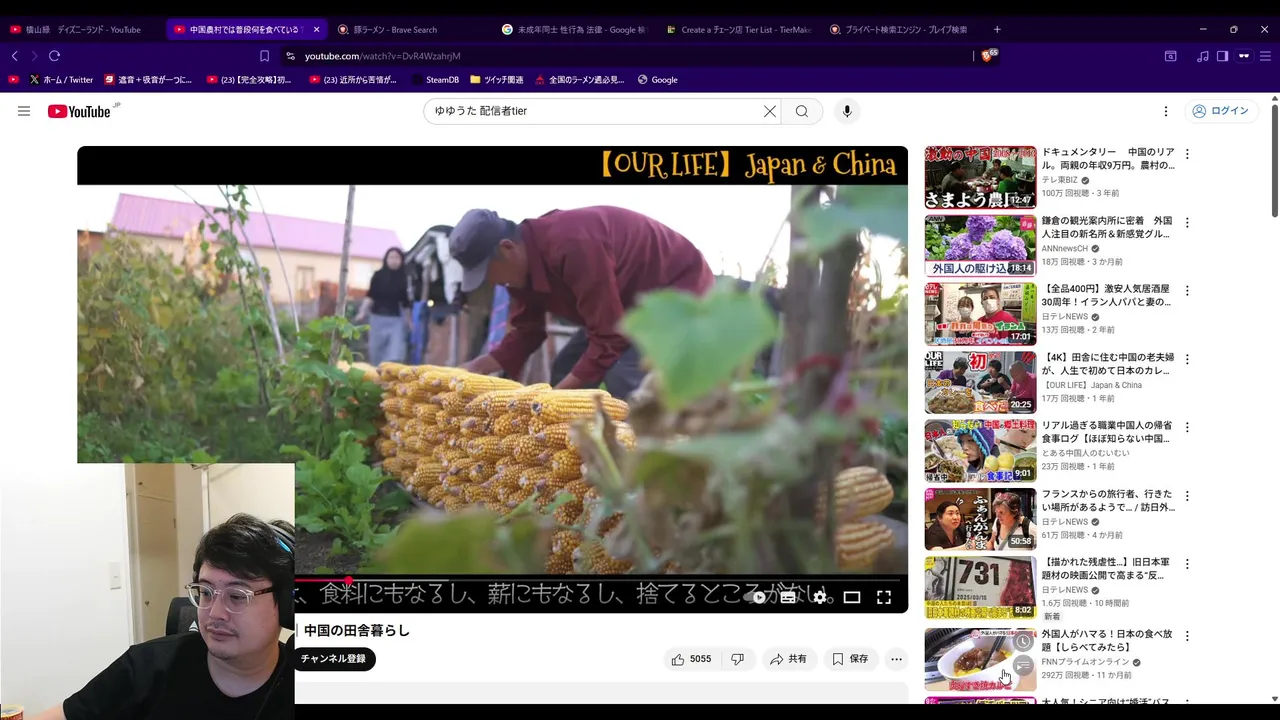Screen dimensions: 1280x720
Task: Open the 近所から苦情が bookmark
Action: coord(353,80)
